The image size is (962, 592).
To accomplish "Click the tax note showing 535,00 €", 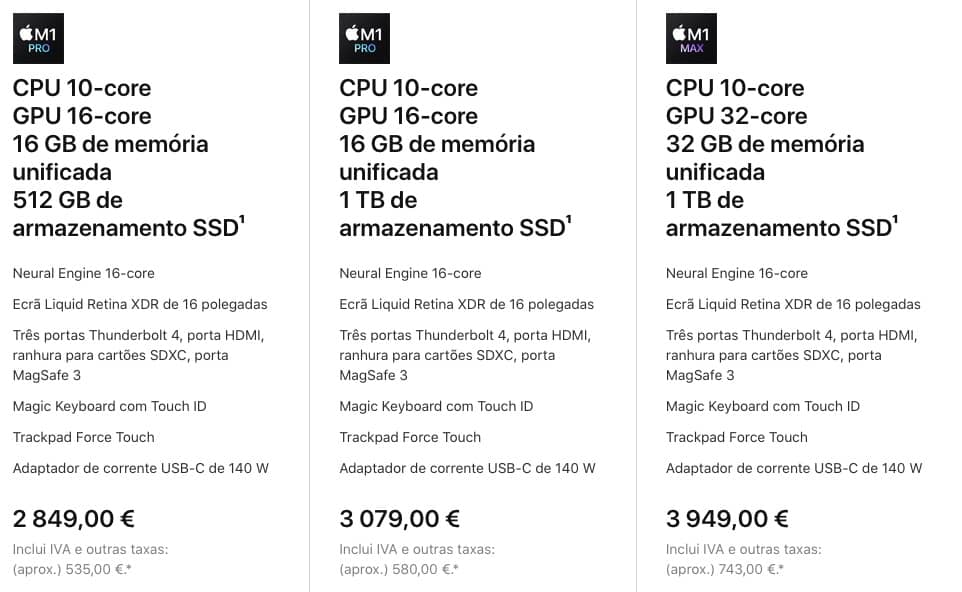I will click(x=90, y=559).
